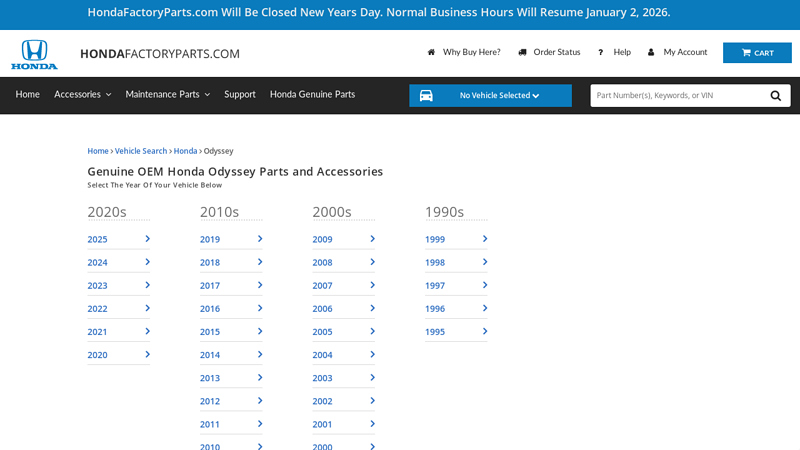Click the magnifying glass search icon

click(776, 95)
